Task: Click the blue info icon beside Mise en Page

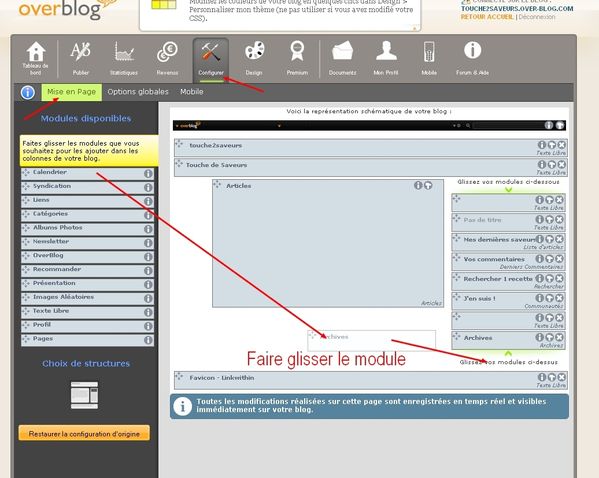Action: 28,92
